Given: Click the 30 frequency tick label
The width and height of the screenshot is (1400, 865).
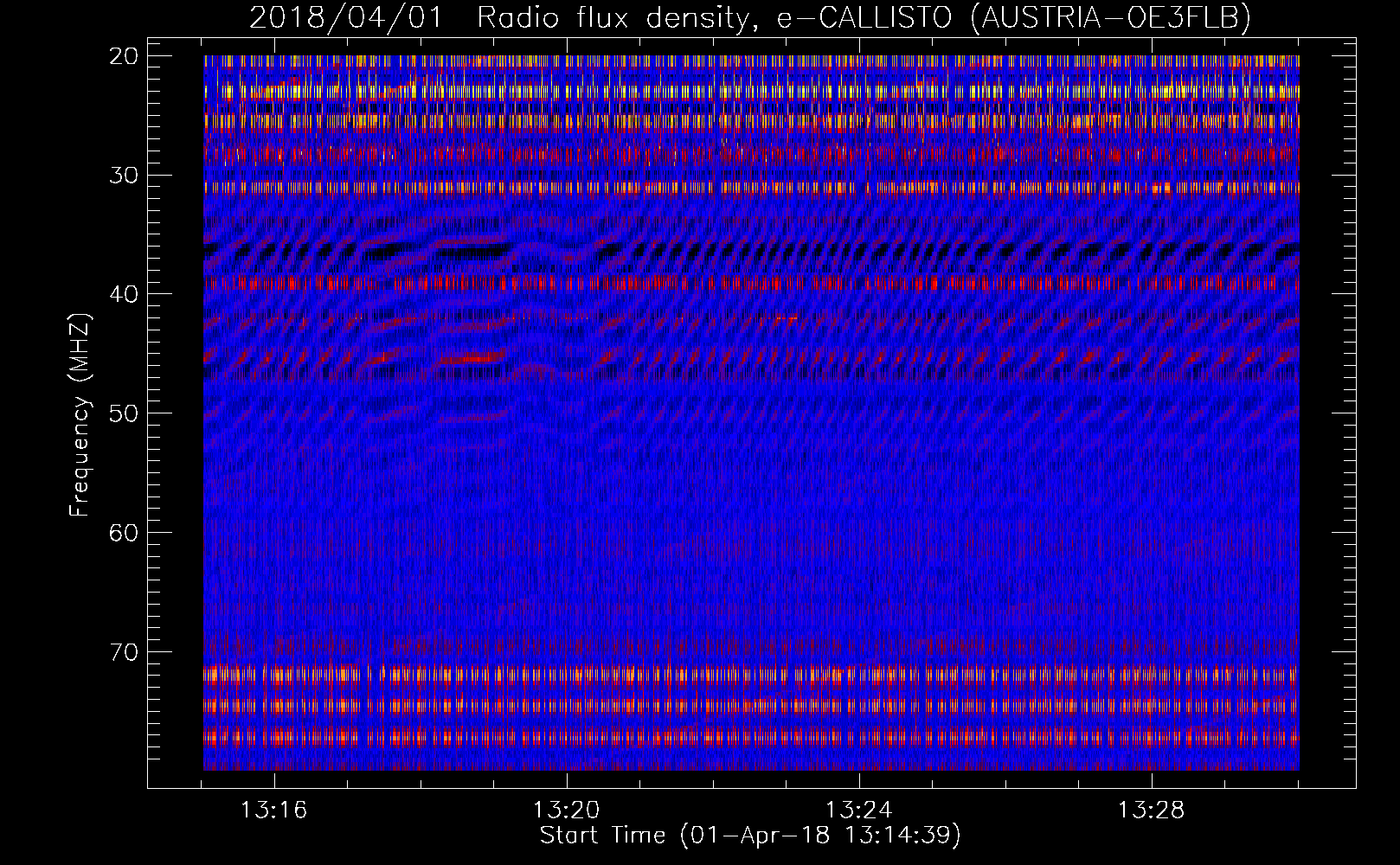Looking at the screenshot, I should point(124,176).
